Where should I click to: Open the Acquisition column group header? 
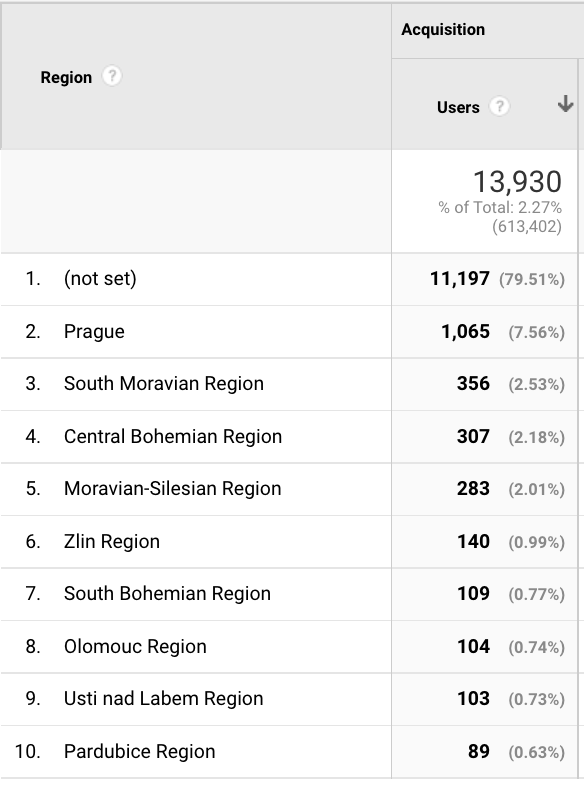click(x=443, y=30)
